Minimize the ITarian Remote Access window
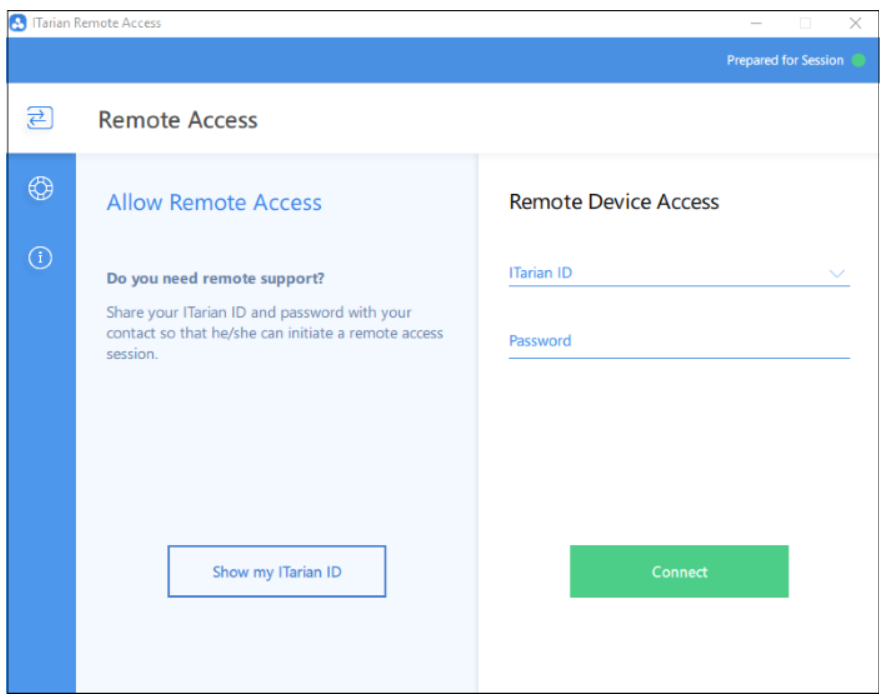Screen dimensions: 882x697 coord(756,23)
